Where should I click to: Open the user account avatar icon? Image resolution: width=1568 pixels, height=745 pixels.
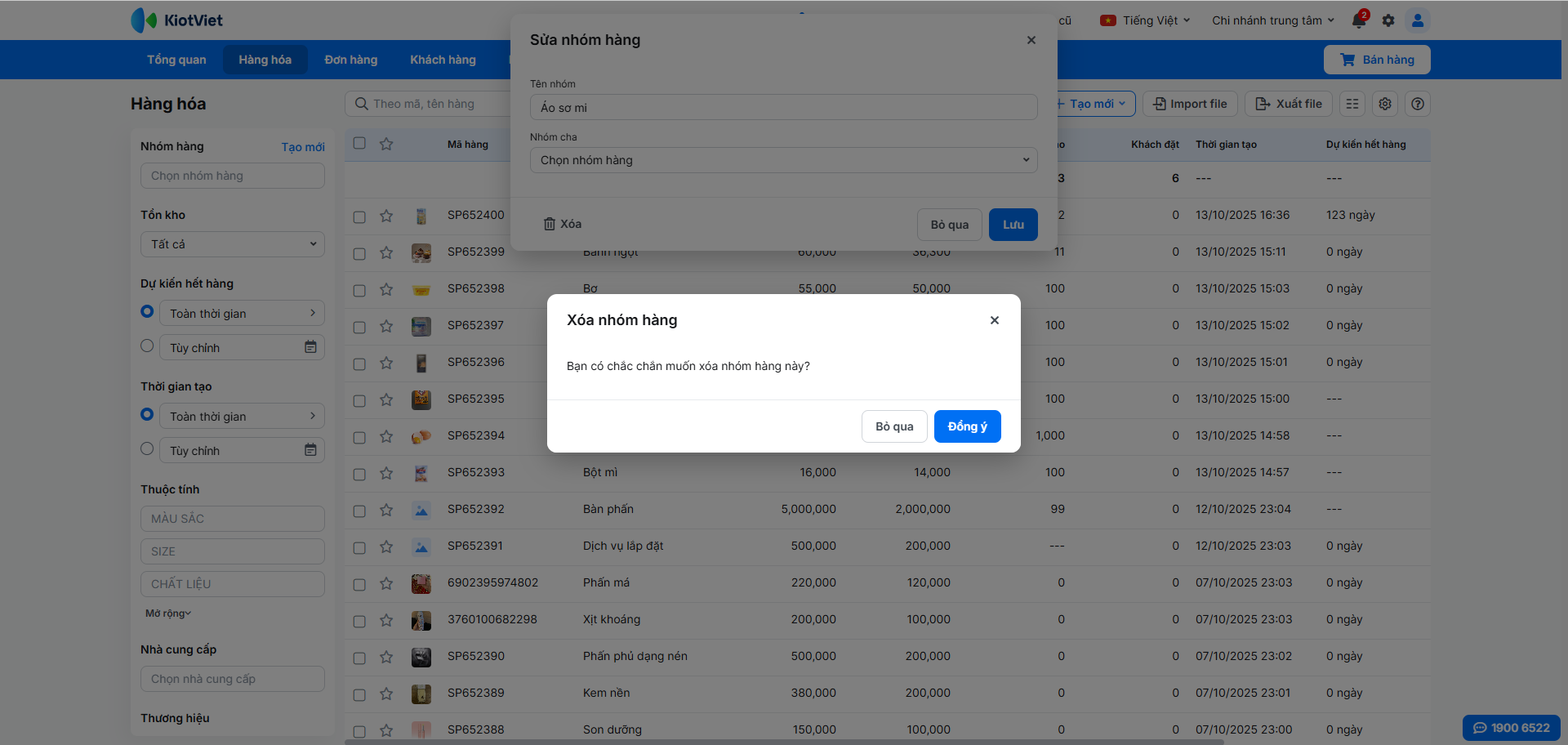pyautogui.click(x=1418, y=20)
